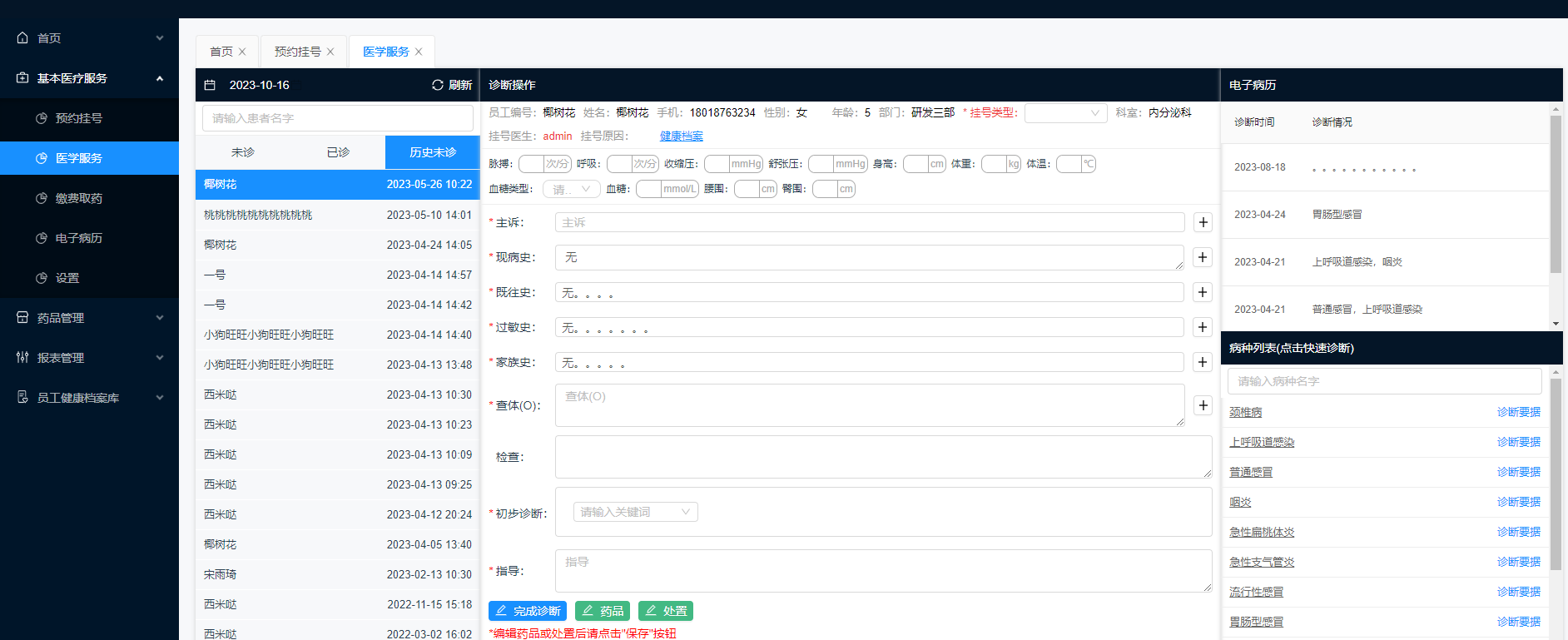
Task: Click the 主诉 input field
Action: coord(870,222)
